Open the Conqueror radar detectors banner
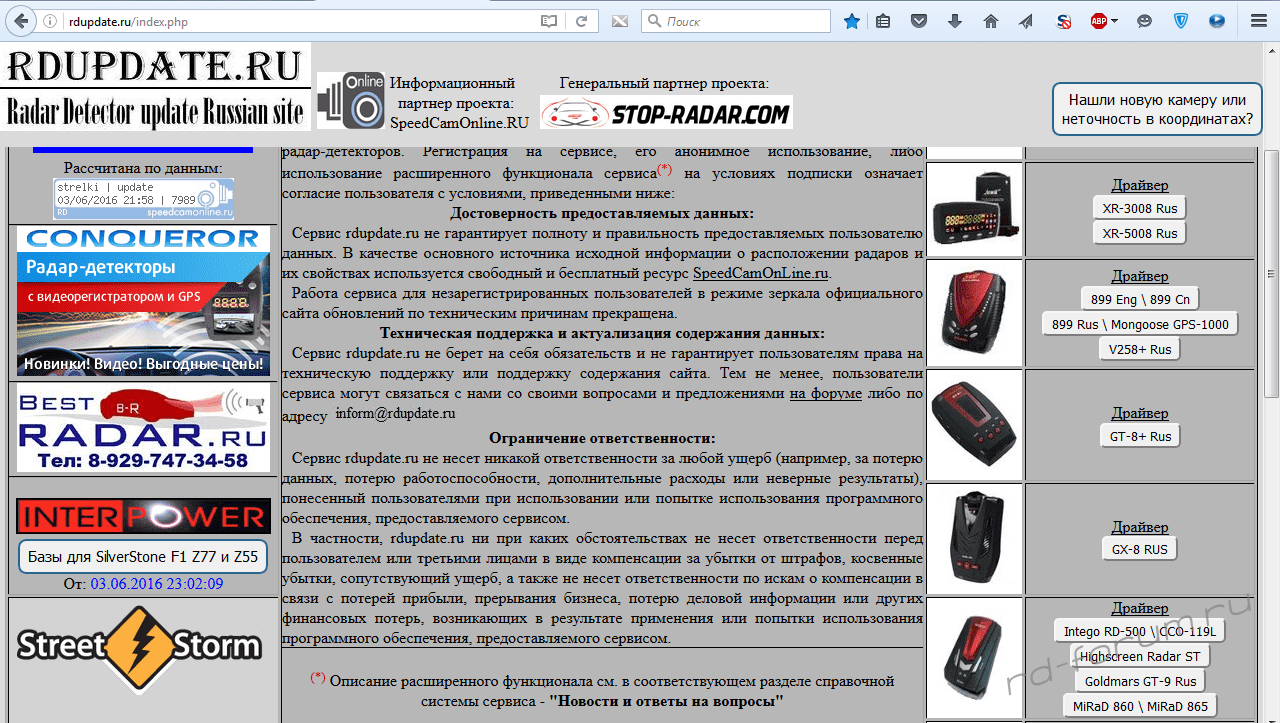This screenshot has width=1280, height=723. coord(143,301)
